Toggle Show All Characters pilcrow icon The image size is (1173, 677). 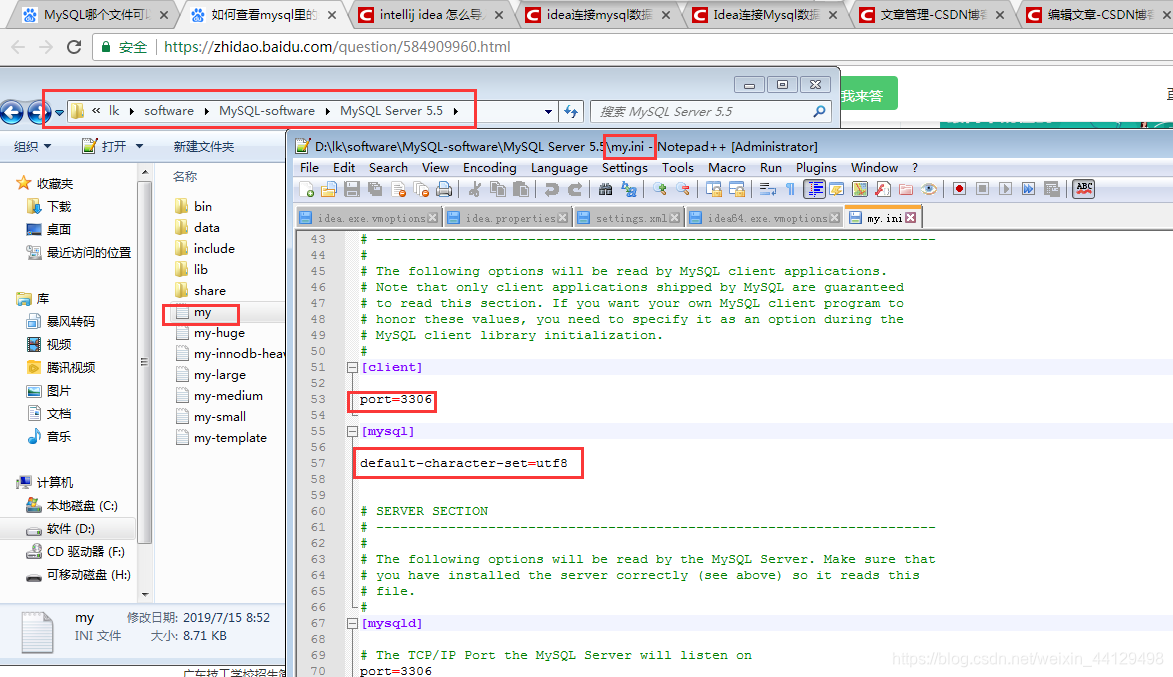click(x=791, y=189)
